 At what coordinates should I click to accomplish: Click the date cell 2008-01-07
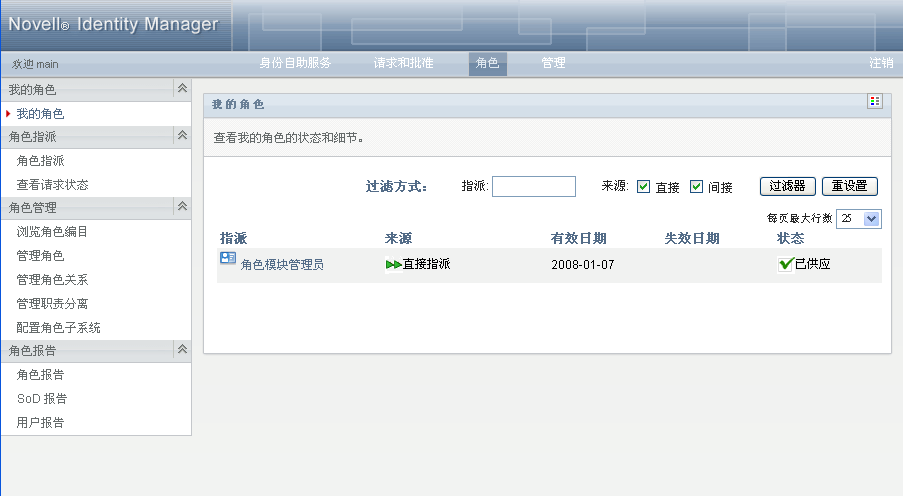(x=583, y=265)
